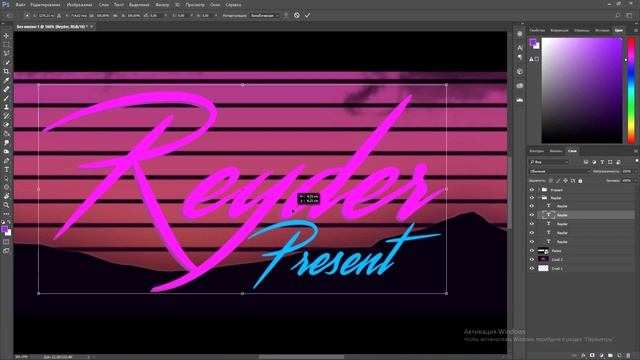640x360 pixels.
Task: Select the Crop tool
Action: pyautogui.click(x=6, y=71)
